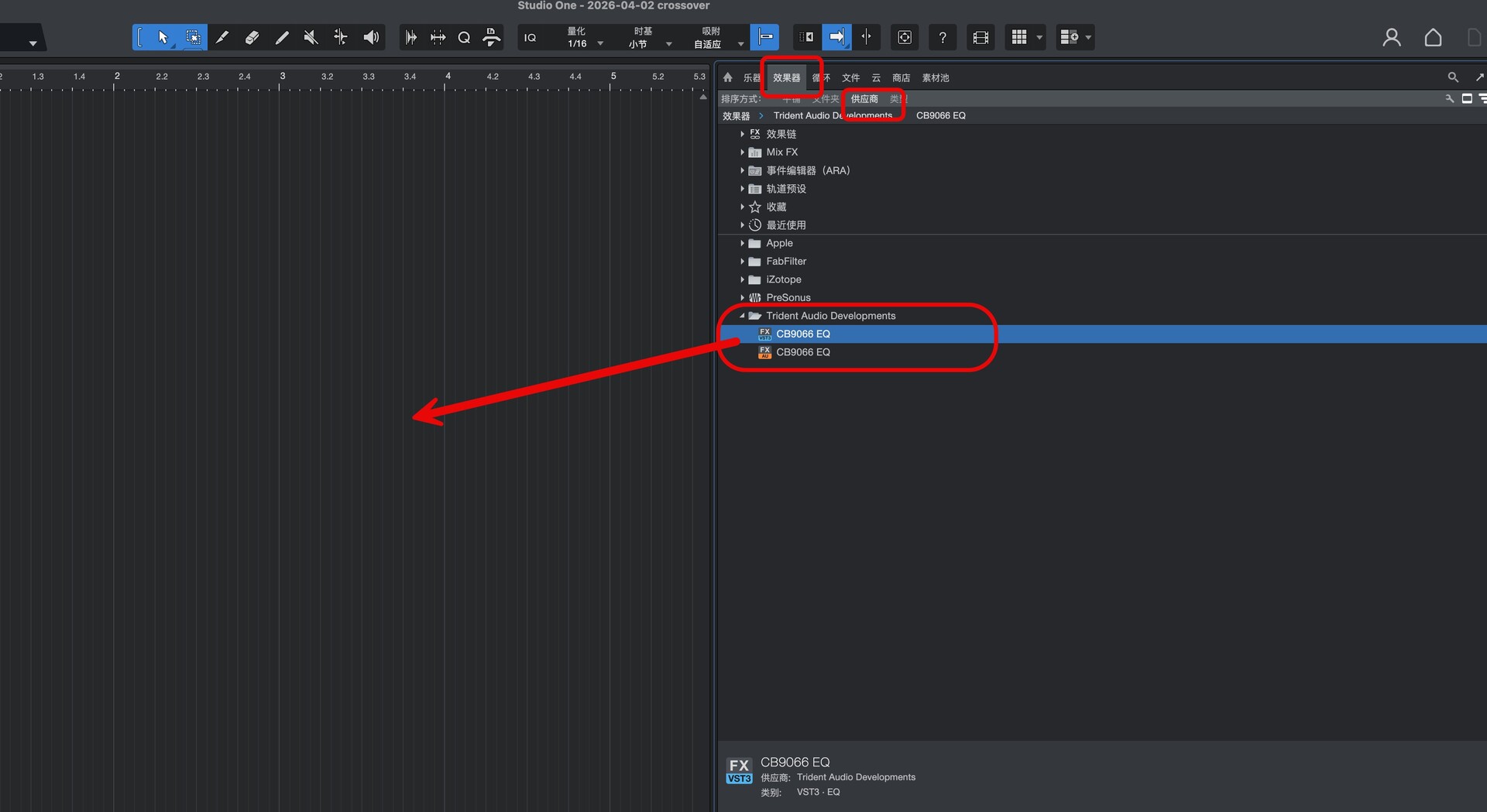Click bar 4 on the timeline ruler
The height and width of the screenshot is (812, 1487).
pyautogui.click(x=448, y=77)
